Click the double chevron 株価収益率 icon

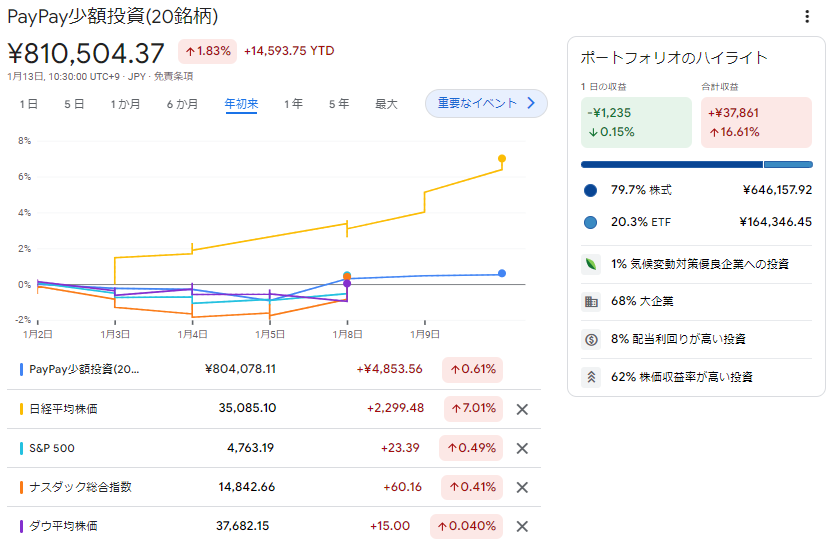[590, 377]
